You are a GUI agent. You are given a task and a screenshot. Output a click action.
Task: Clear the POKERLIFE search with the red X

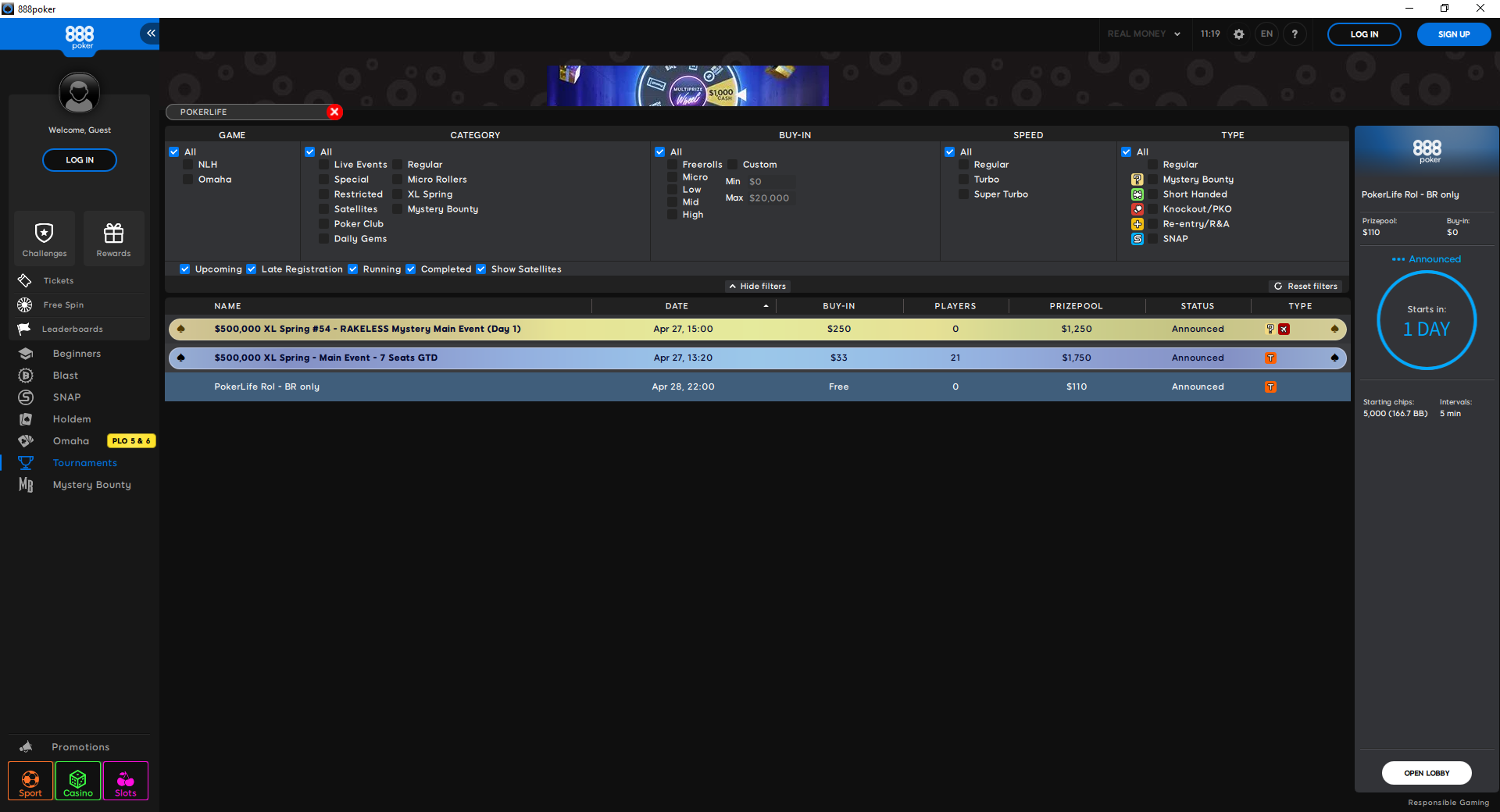[x=334, y=112]
